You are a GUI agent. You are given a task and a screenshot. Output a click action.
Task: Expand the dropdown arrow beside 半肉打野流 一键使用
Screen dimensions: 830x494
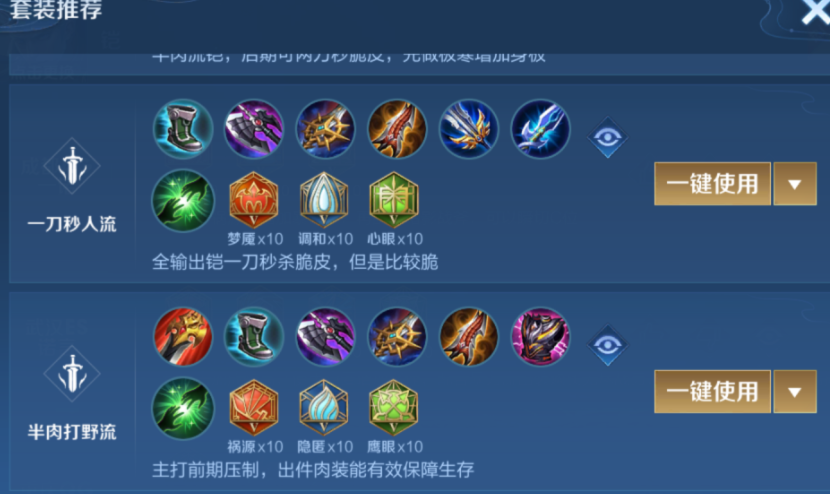(795, 391)
